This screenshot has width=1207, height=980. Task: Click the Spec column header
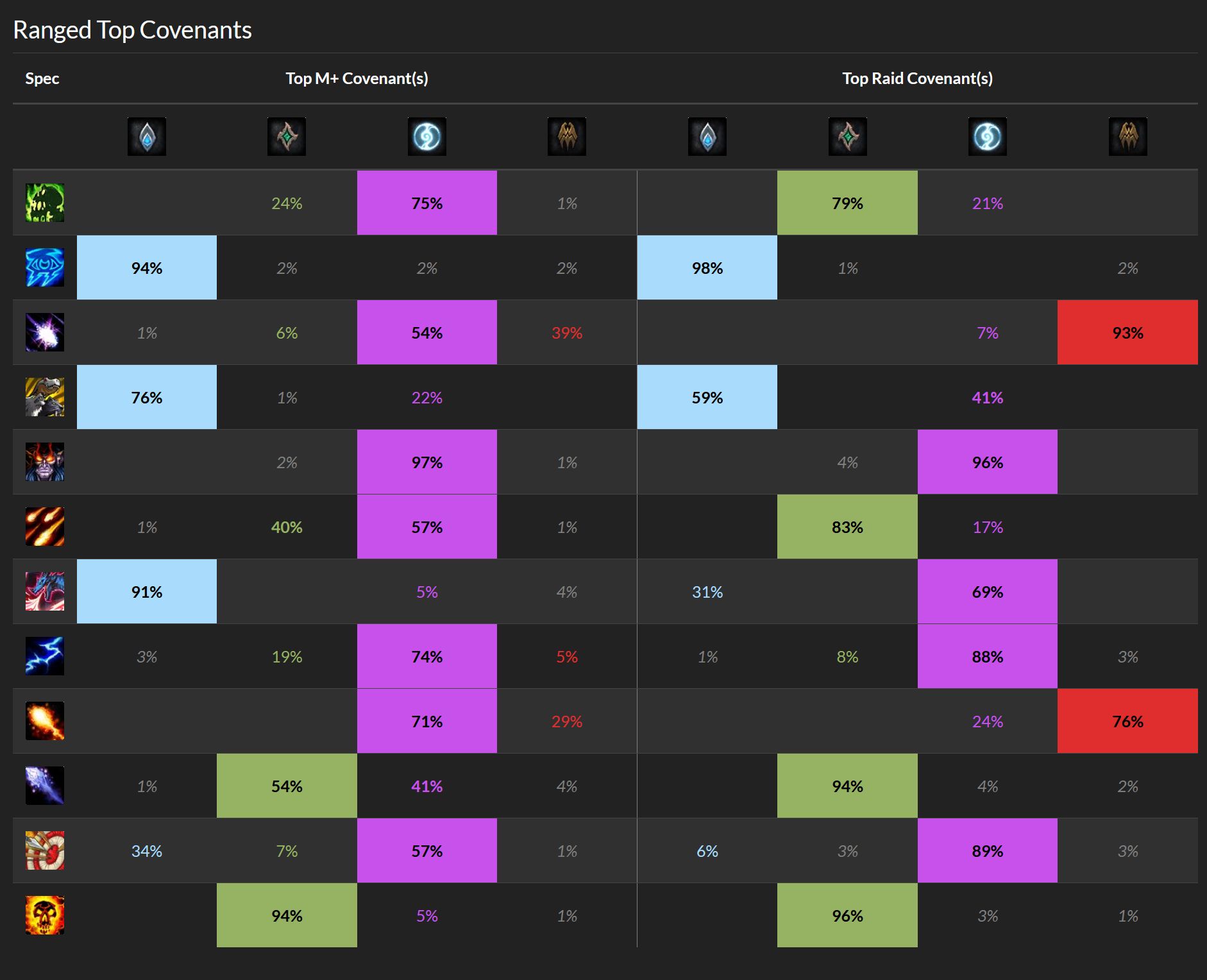point(42,78)
